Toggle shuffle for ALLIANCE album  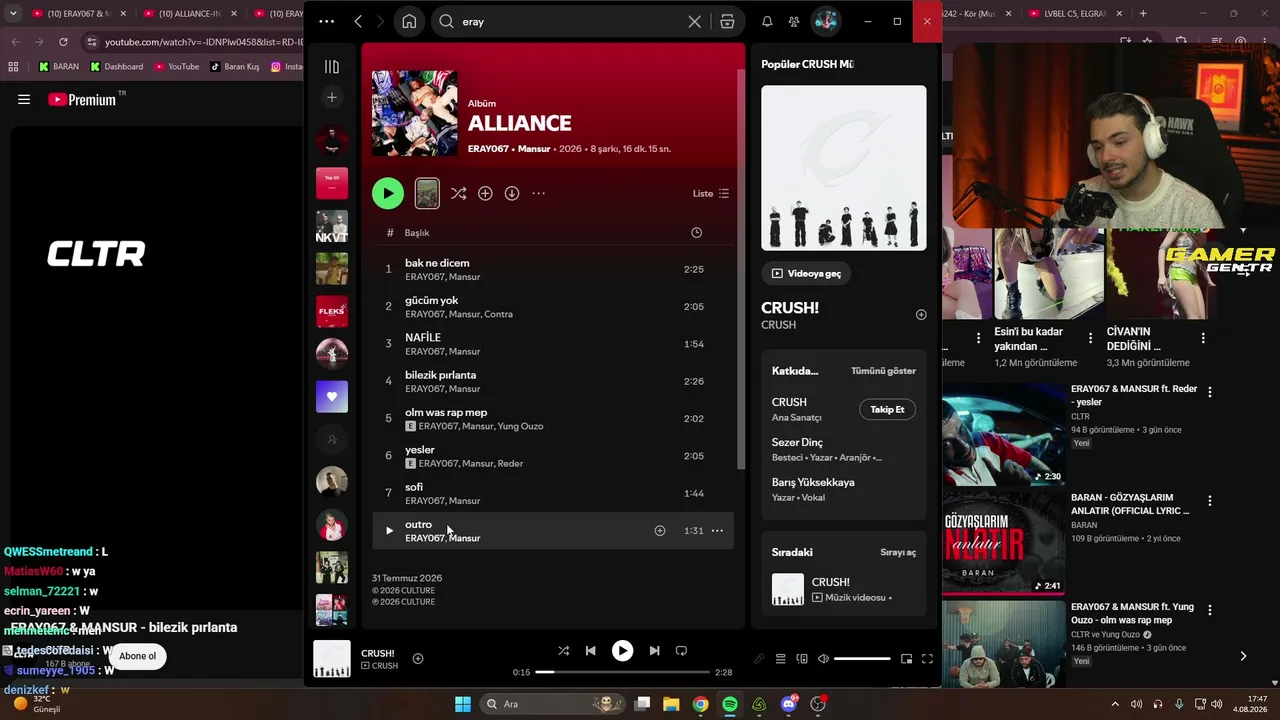click(458, 193)
